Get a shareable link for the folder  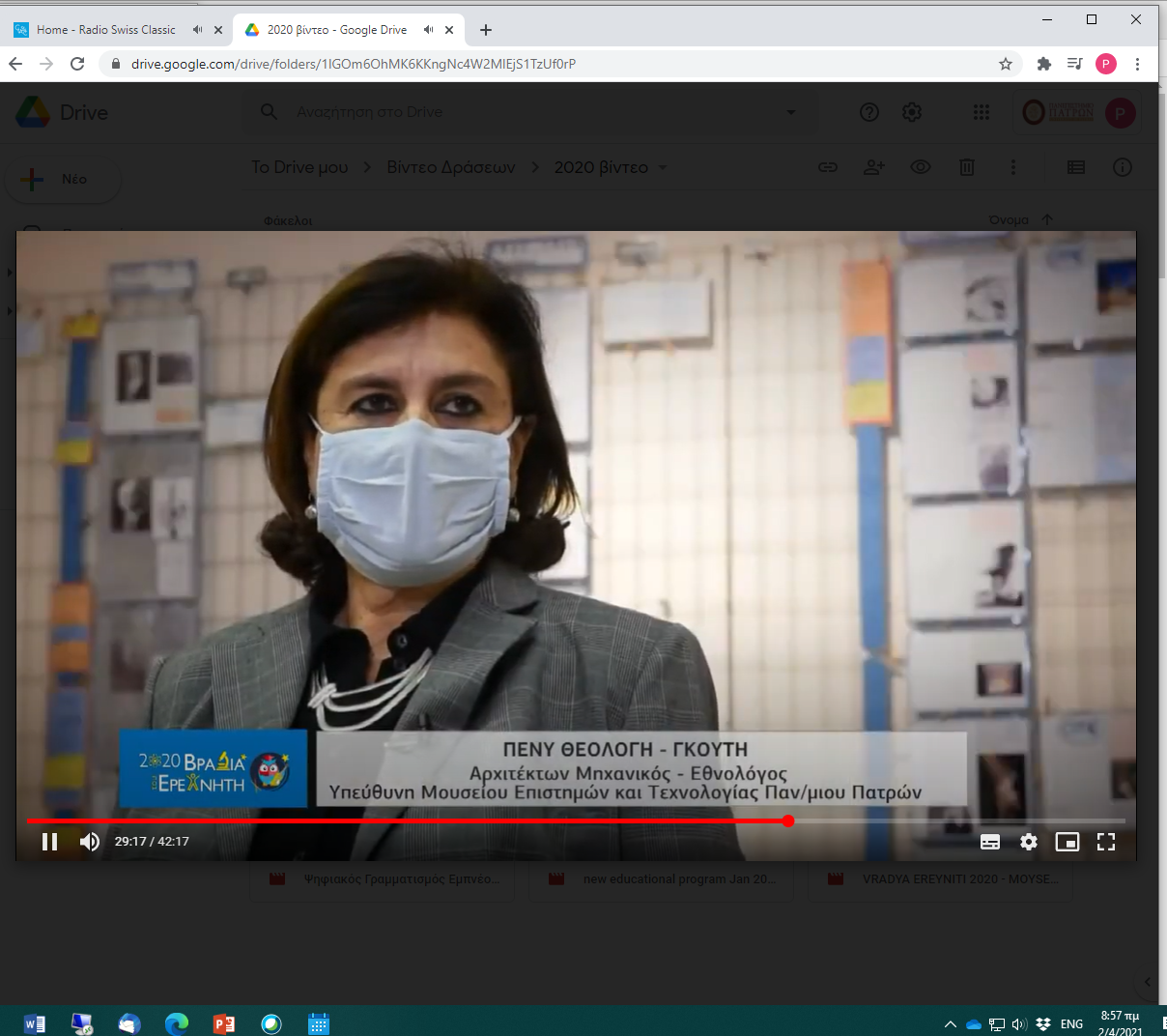click(828, 167)
